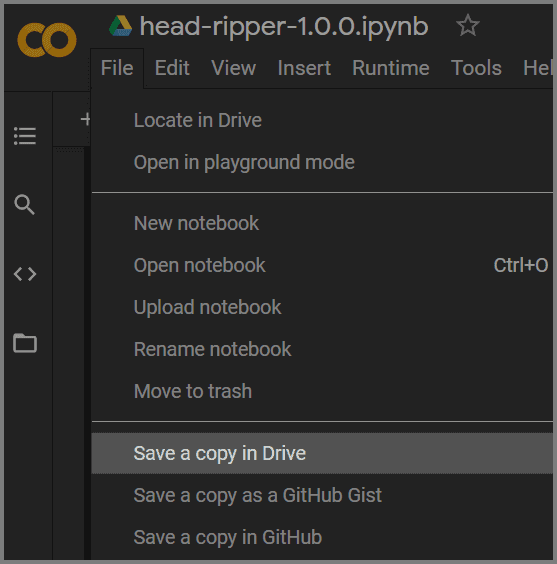Select Move to trash
The image size is (557, 564).
(322, 391)
